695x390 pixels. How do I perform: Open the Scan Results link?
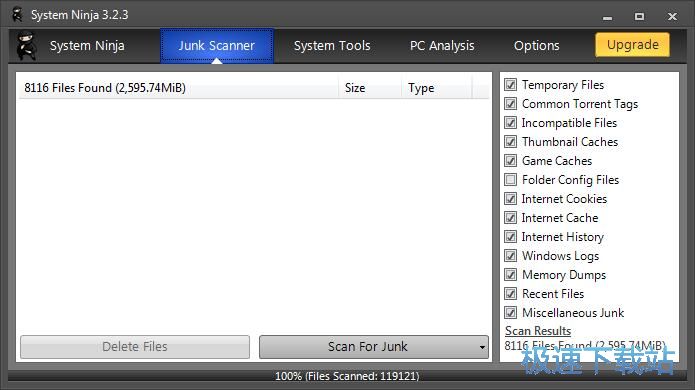coord(538,331)
